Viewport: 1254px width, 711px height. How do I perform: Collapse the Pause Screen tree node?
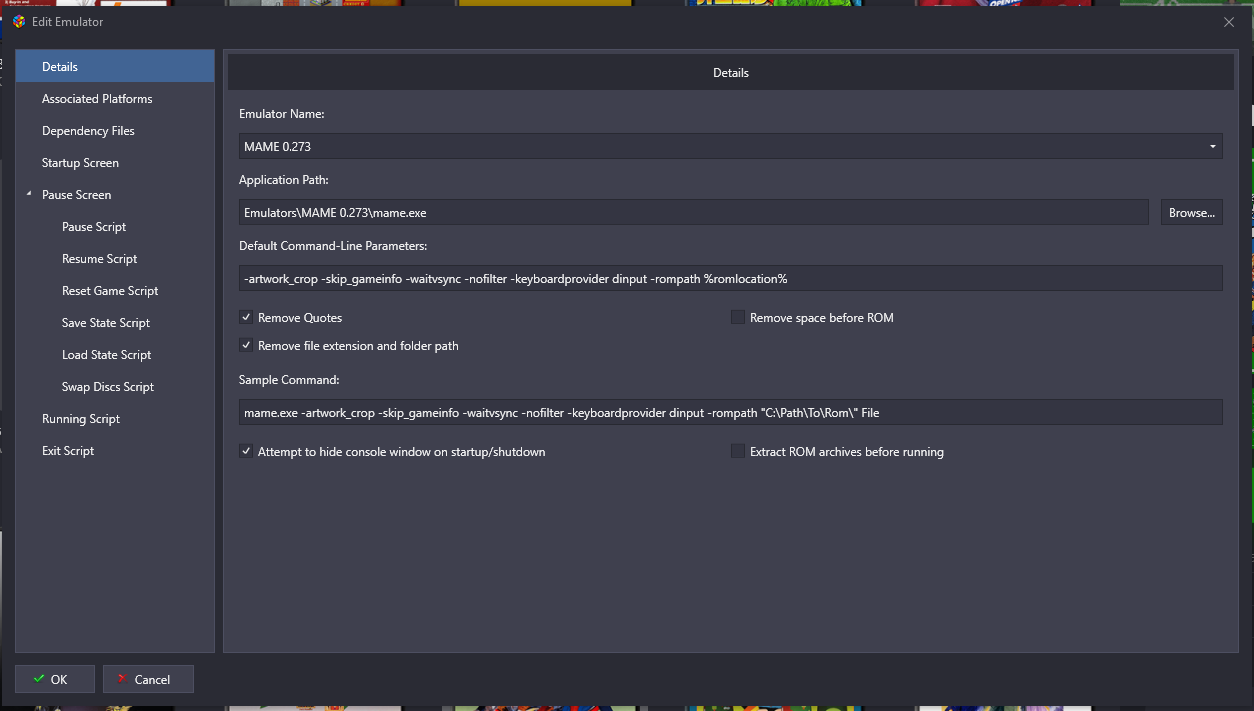tap(29, 195)
